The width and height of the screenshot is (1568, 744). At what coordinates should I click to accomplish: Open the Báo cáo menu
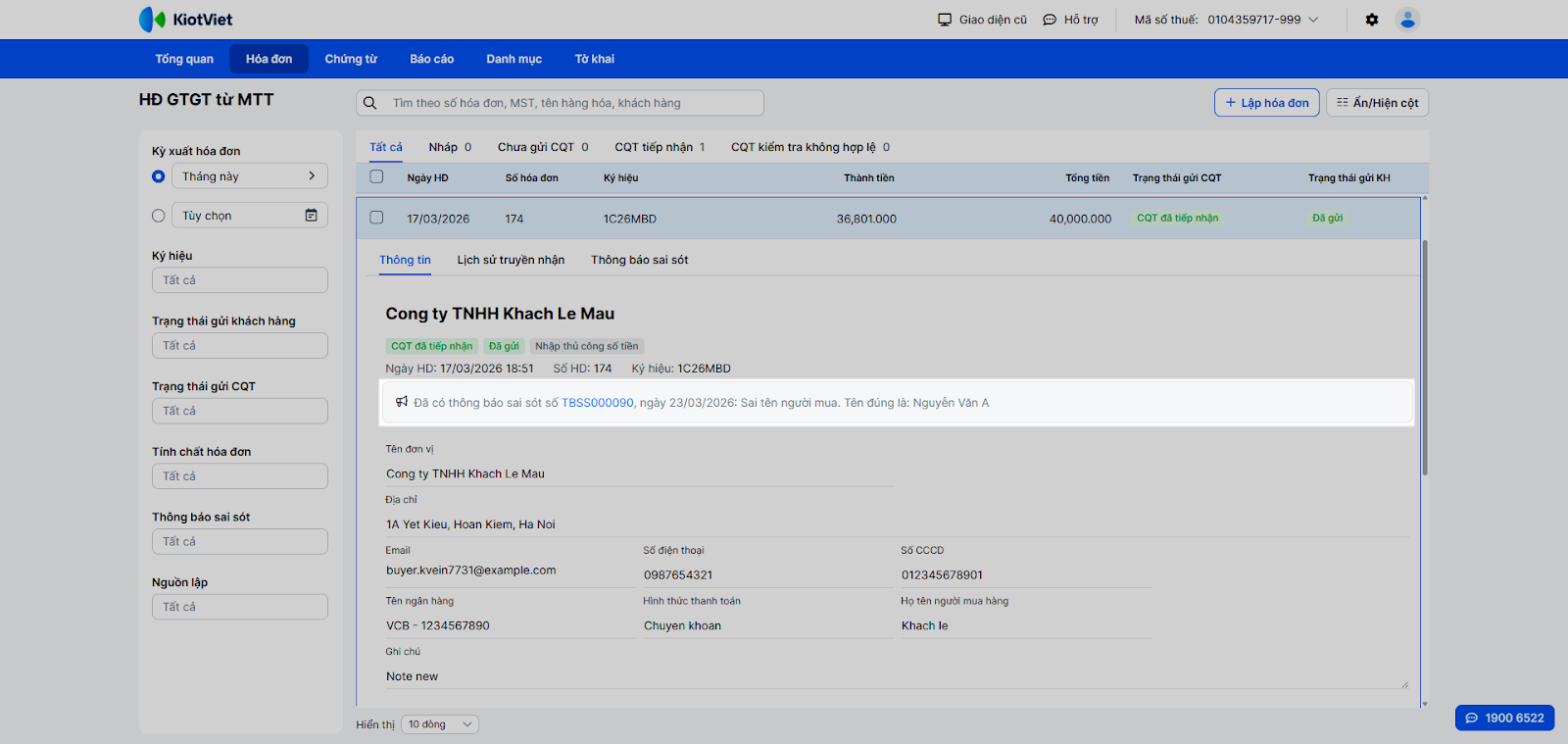(432, 59)
